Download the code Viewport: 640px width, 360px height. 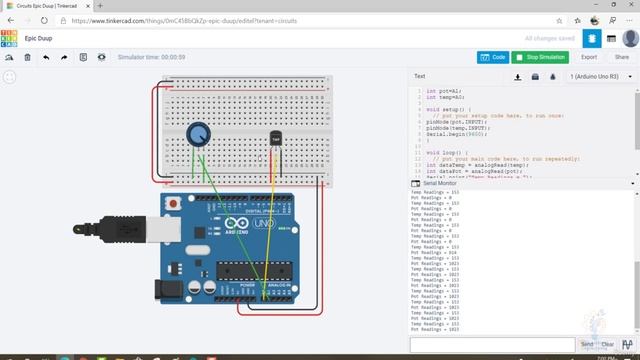tap(518, 77)
